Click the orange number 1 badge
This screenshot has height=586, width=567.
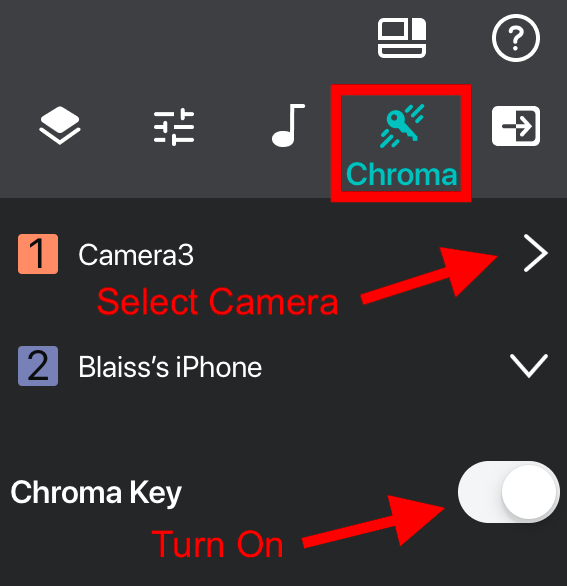[x=38, y=254]
